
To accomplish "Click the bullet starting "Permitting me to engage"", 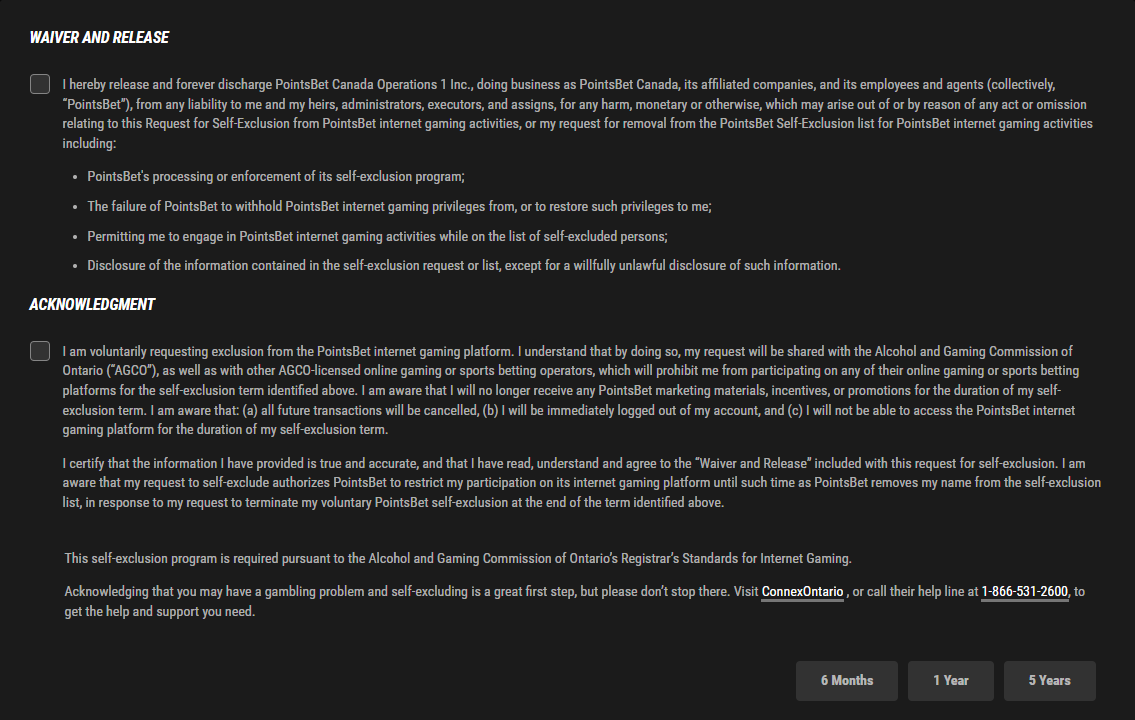I will click(377, 237).
